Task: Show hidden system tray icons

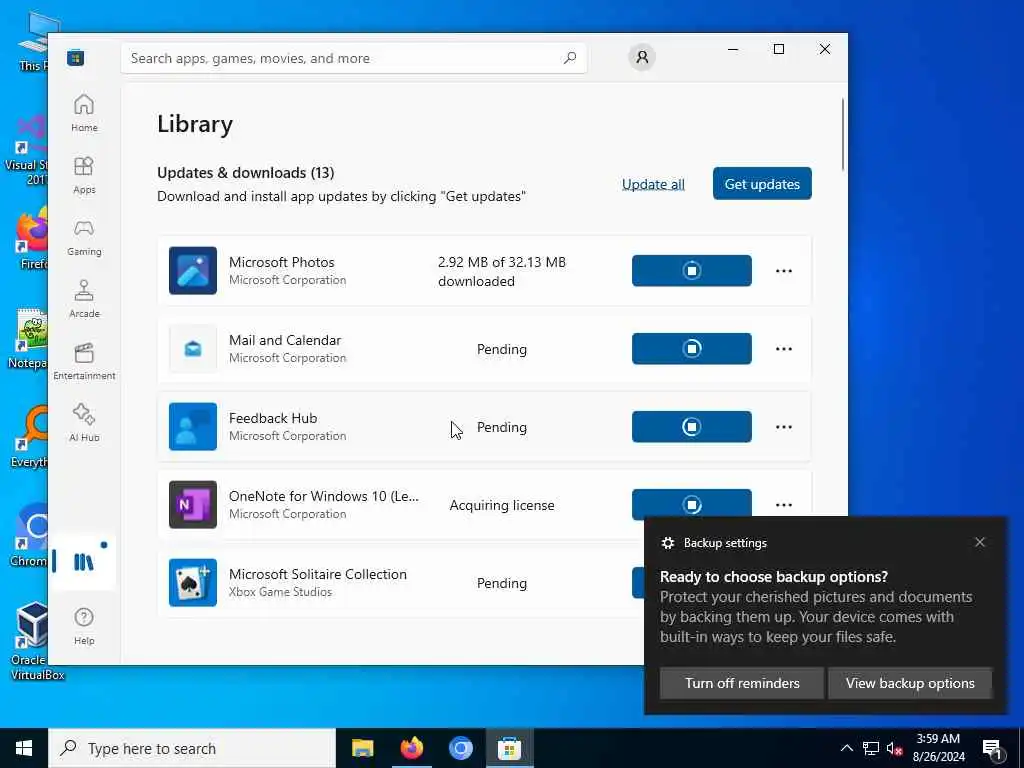Action: [846, 748]
